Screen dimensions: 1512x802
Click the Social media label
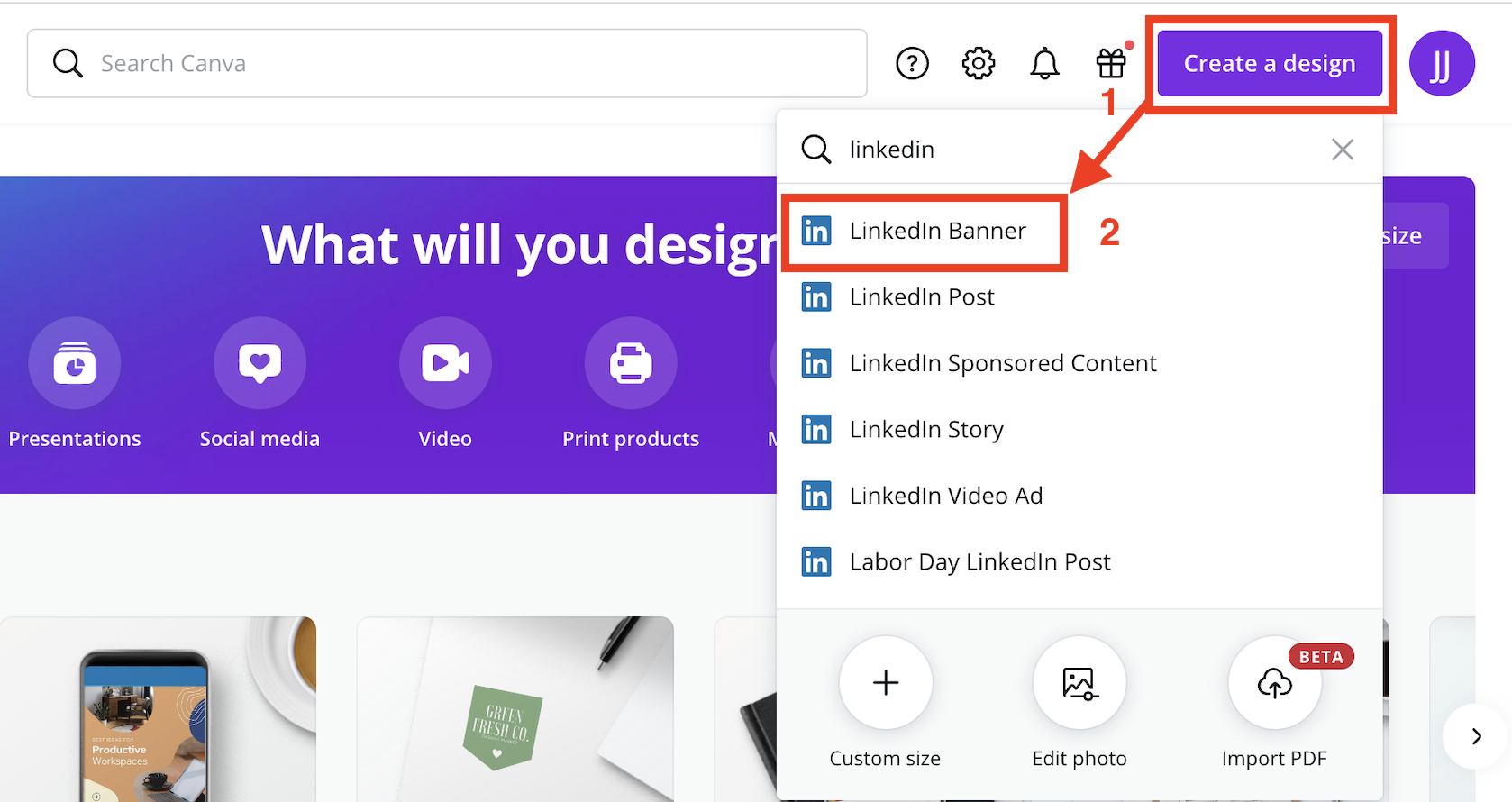[260, 439]
